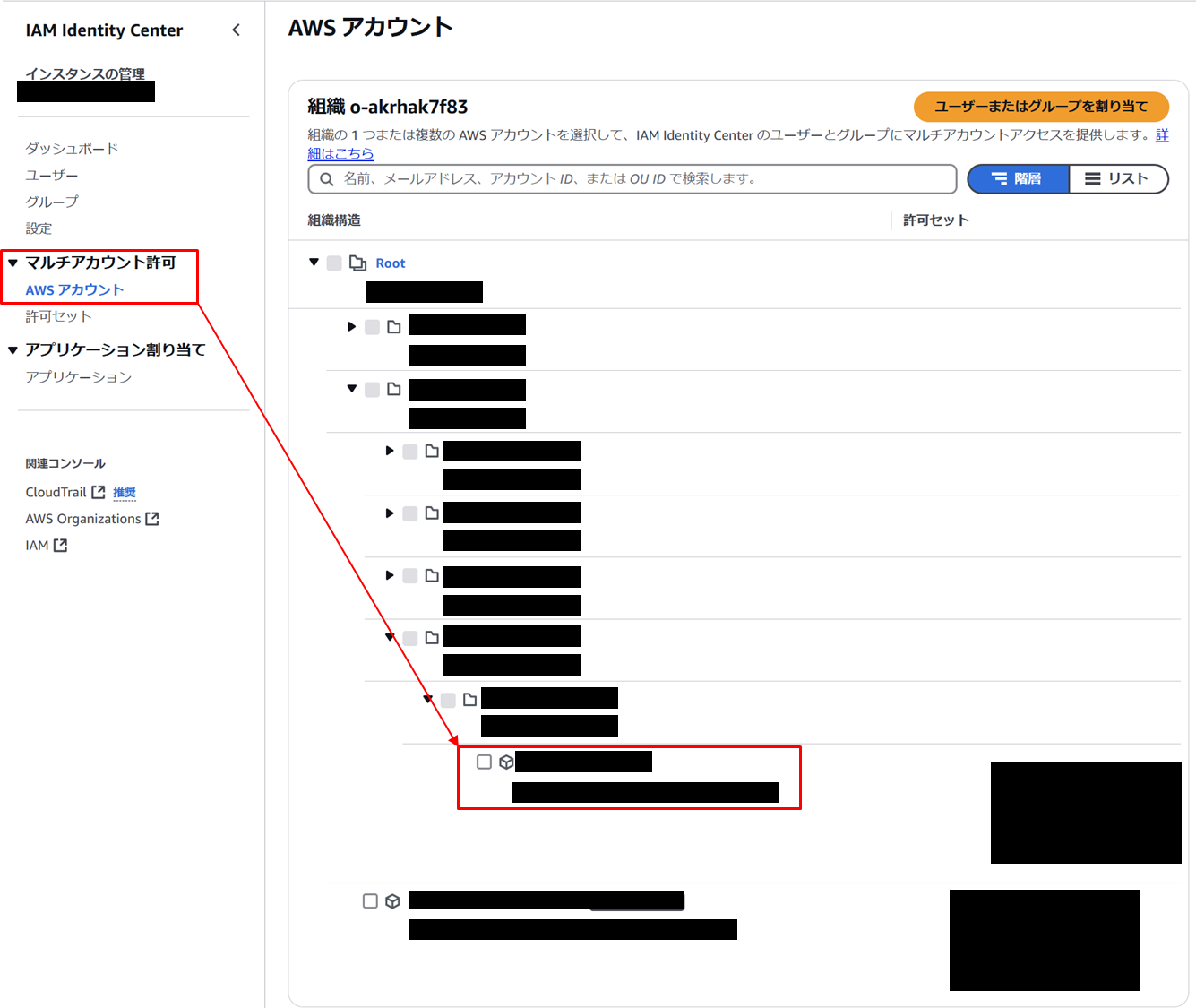Click the external link icon beside CloudTrail
1196x1008 pixels.
[99, 492]
